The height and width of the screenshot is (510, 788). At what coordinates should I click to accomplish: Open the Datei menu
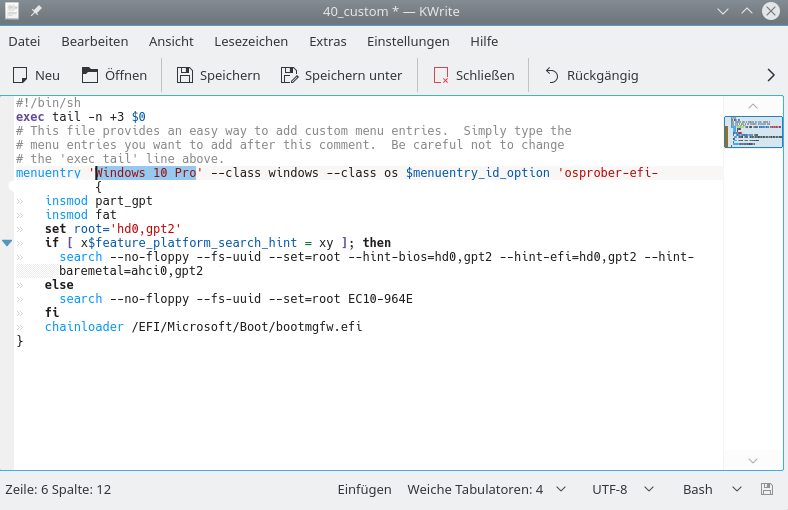[24, 41]
